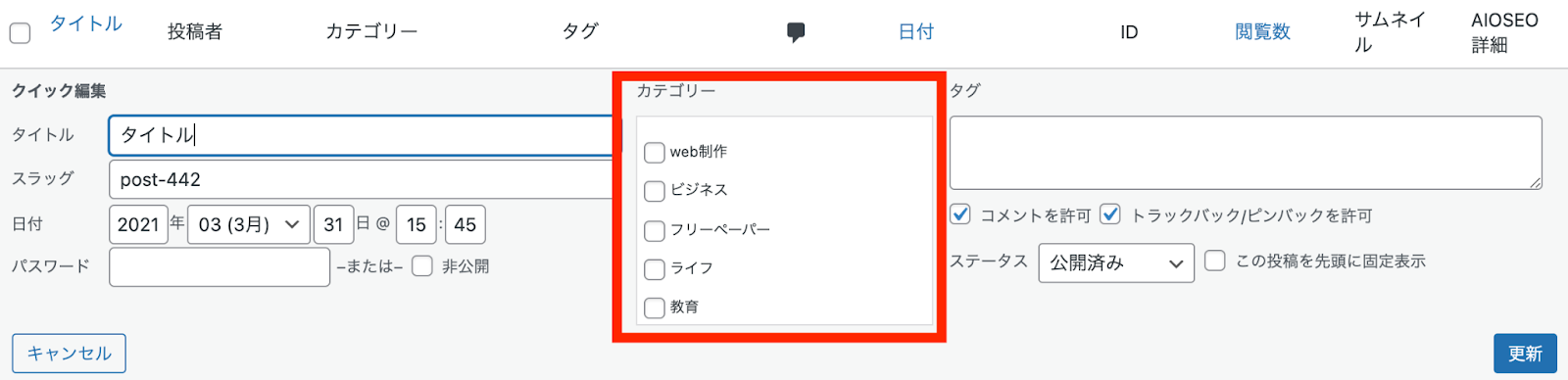Sort posts by 日付 column header
Image resolution: width=1568 pixels, height=380 pixels.
click(x=916, y=31)
